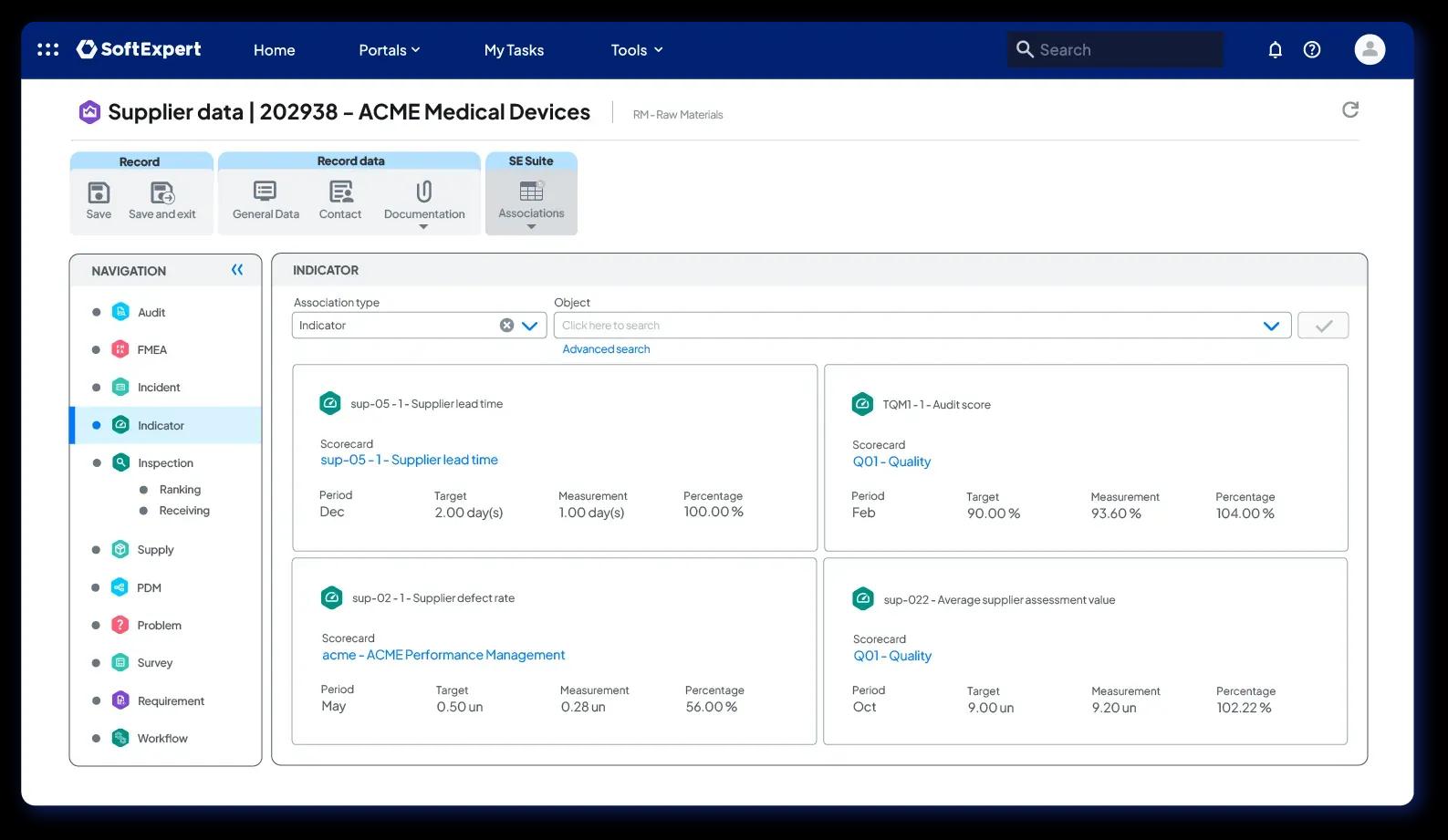Open sup-05 - 1 - Supplier lead time scorecard link

point(409,460)
